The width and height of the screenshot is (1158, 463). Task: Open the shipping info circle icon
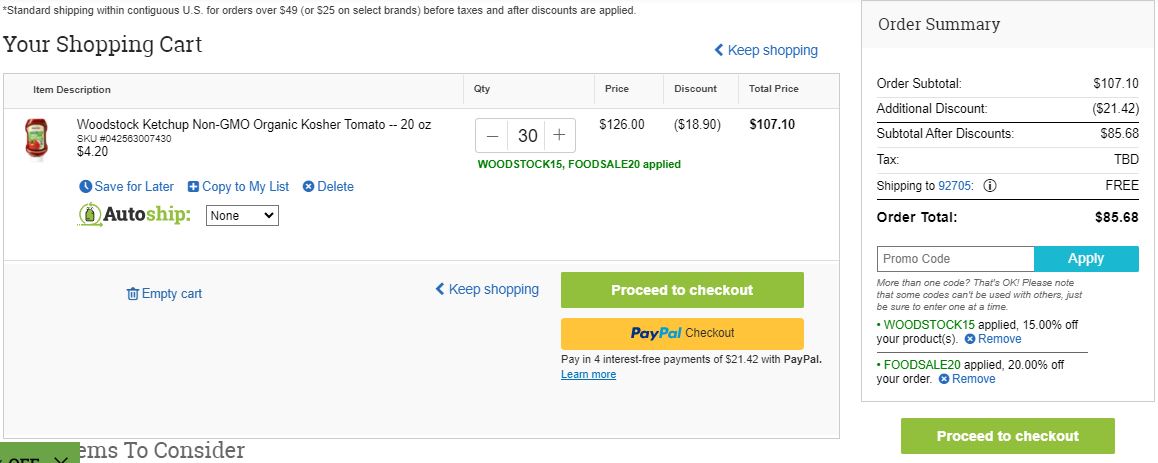(990, 186)
